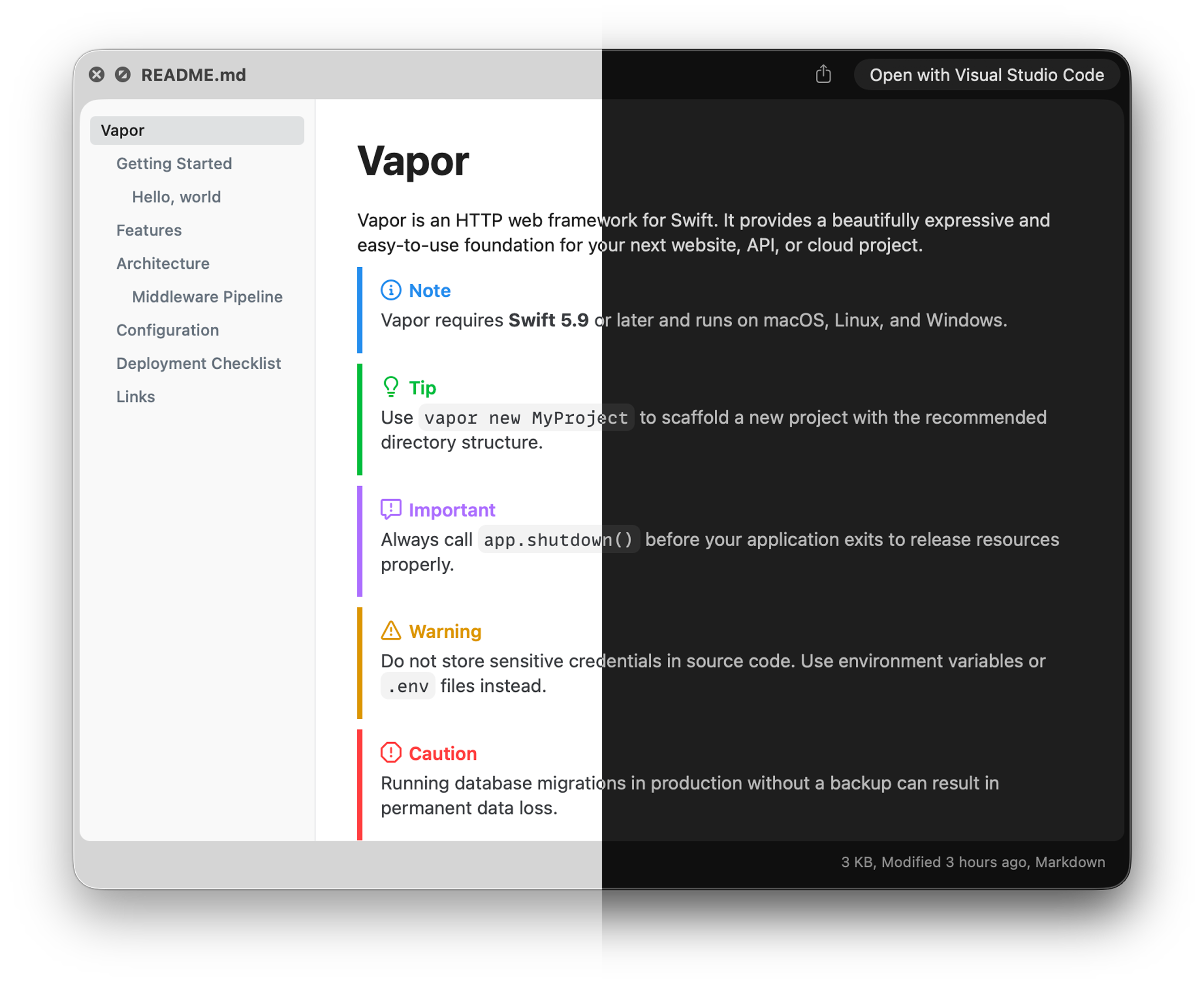1204x986 pixels.
Task: Open with Visual Studio Code
Action: click(x=986, y=74)
